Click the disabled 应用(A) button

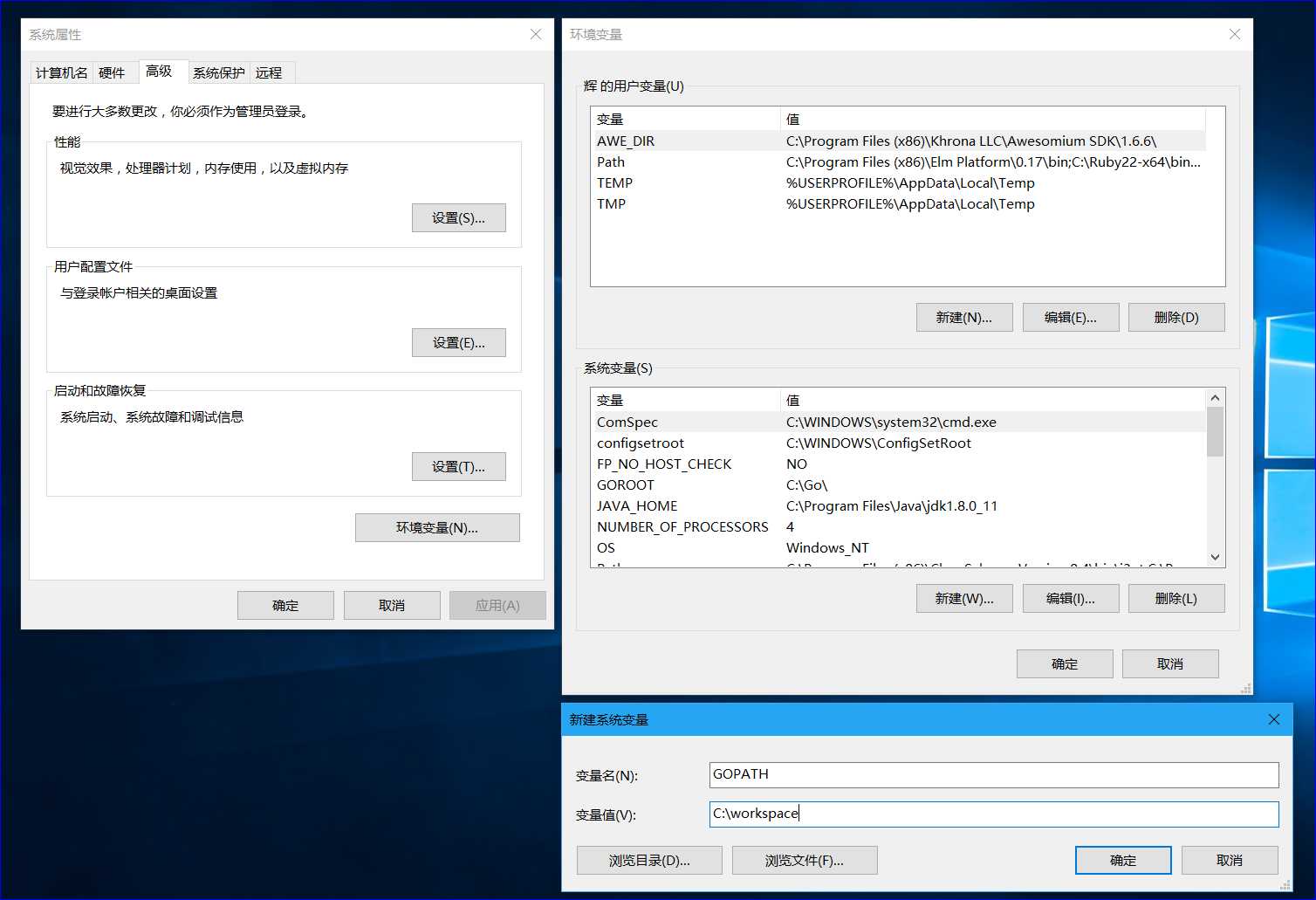[x=497, y=606]
